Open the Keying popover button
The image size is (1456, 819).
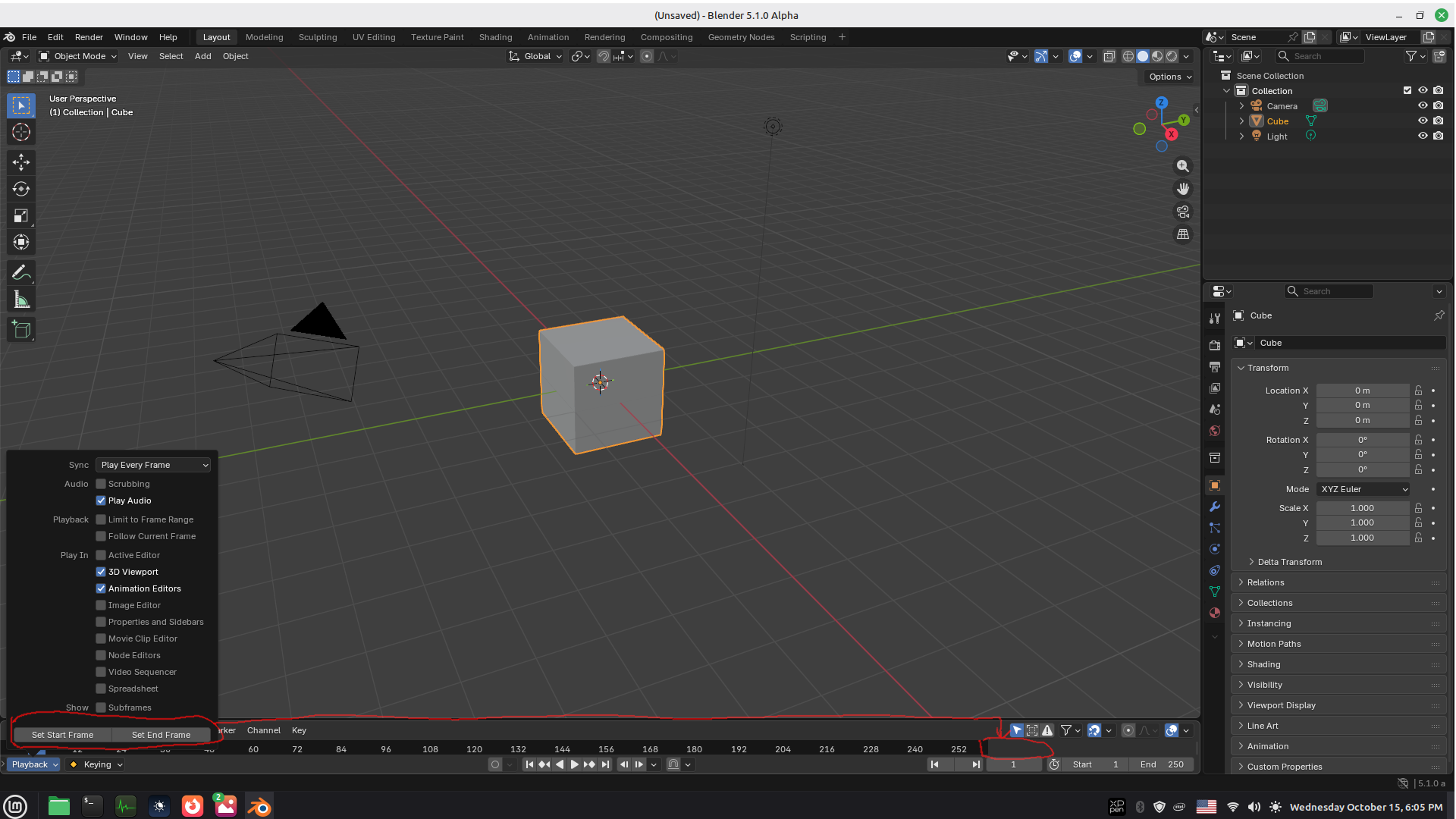[x=96, y=764]
